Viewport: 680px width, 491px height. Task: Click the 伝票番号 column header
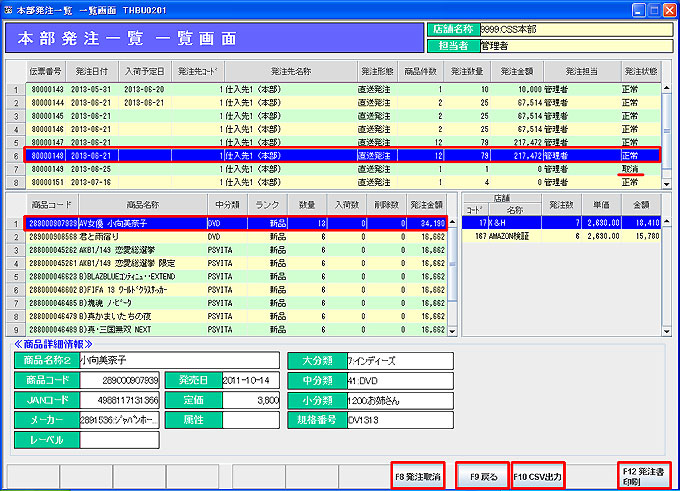tap(46, 71)
